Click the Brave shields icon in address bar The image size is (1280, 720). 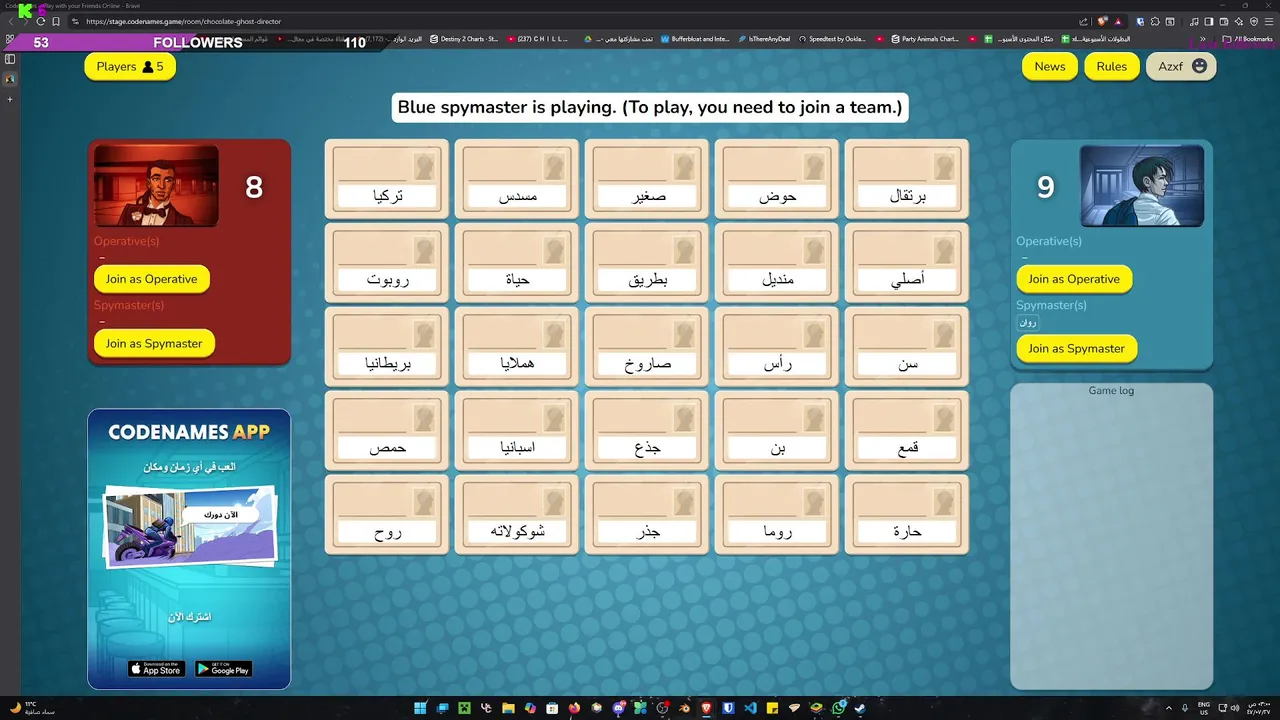point(1102,21)
